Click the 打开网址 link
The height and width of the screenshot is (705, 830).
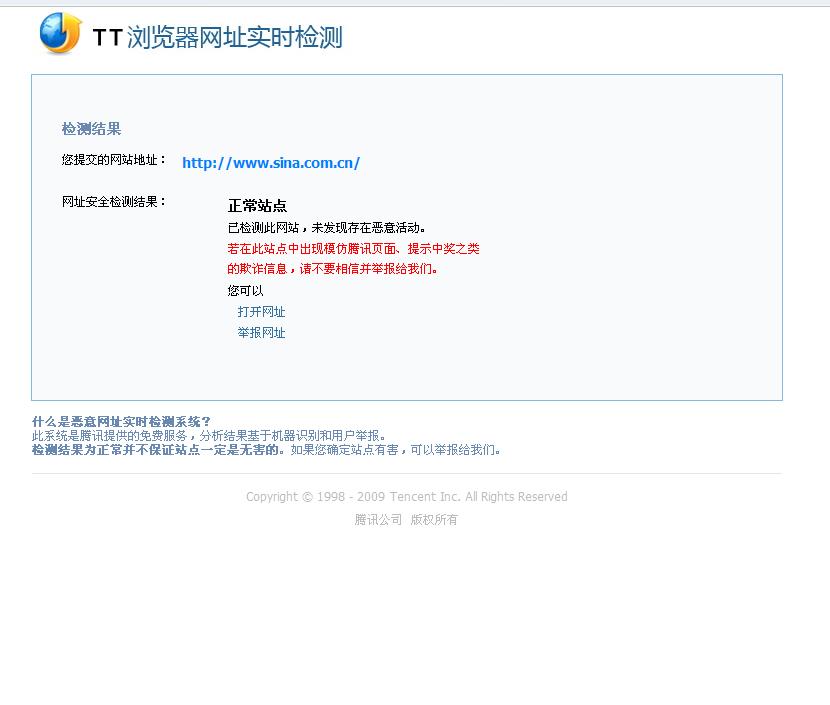(261, 312)
